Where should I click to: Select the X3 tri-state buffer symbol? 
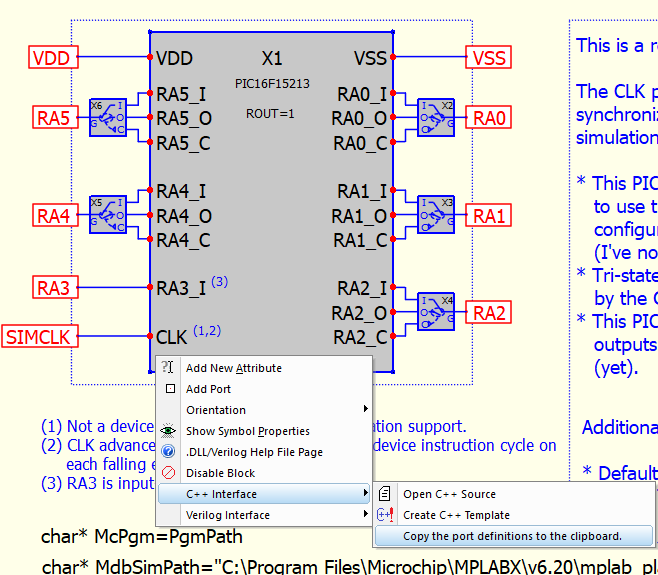[x=436, y=214]
